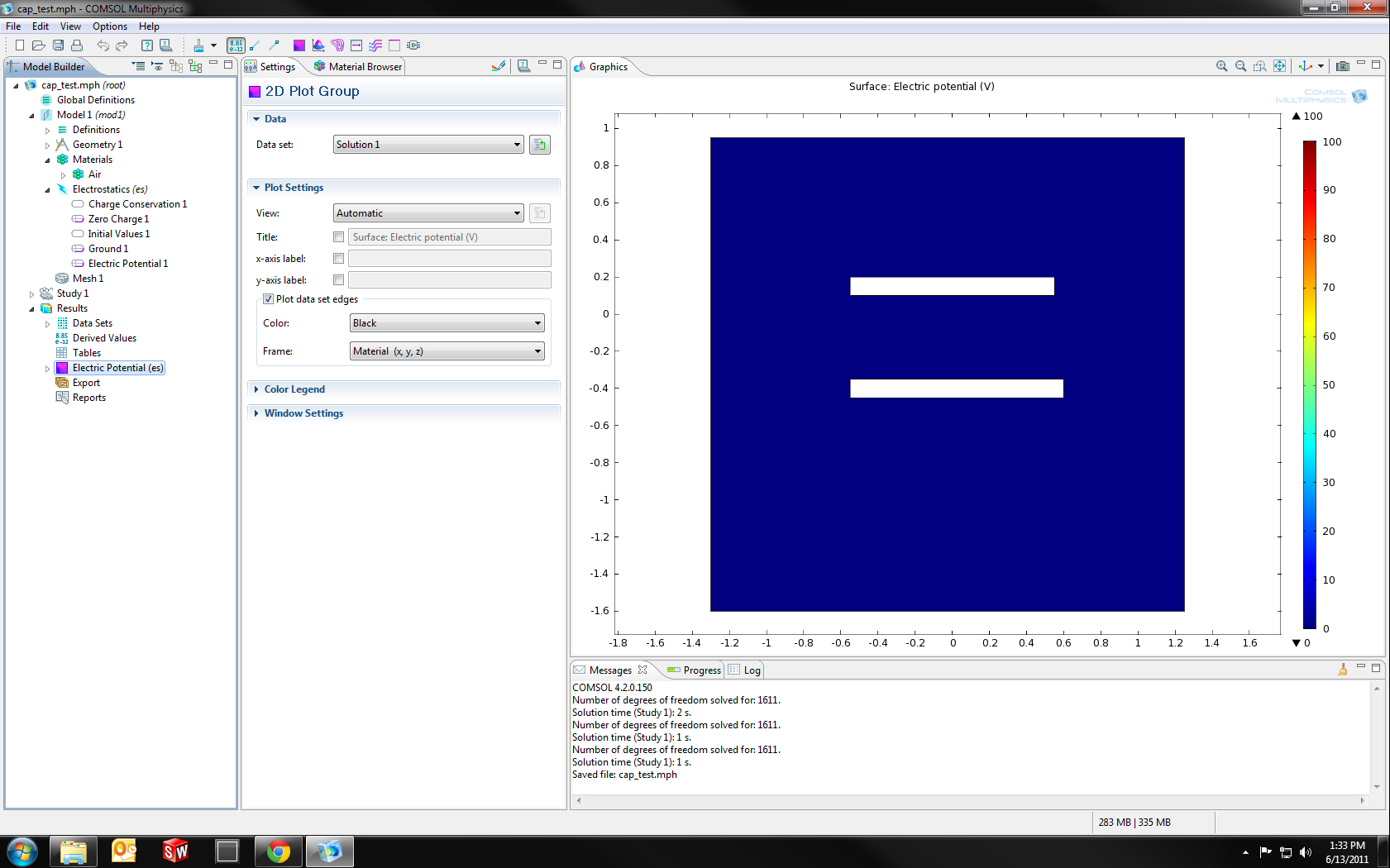The image size is (1390, 868).
Task: Enable the Title checkbox
Action: [338, 237]
